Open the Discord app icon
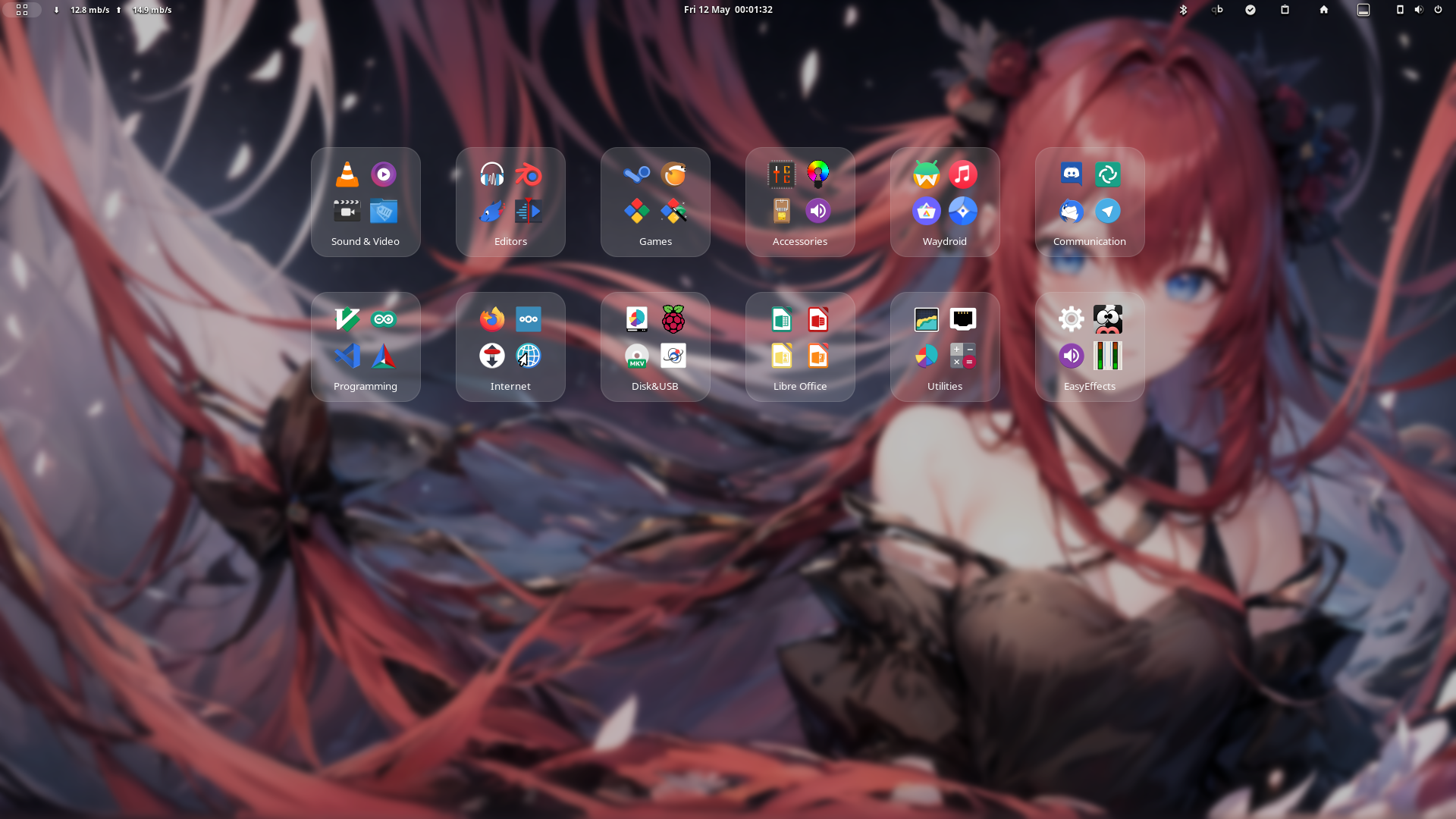The image size is (1456, 819). coord(1071,174)
